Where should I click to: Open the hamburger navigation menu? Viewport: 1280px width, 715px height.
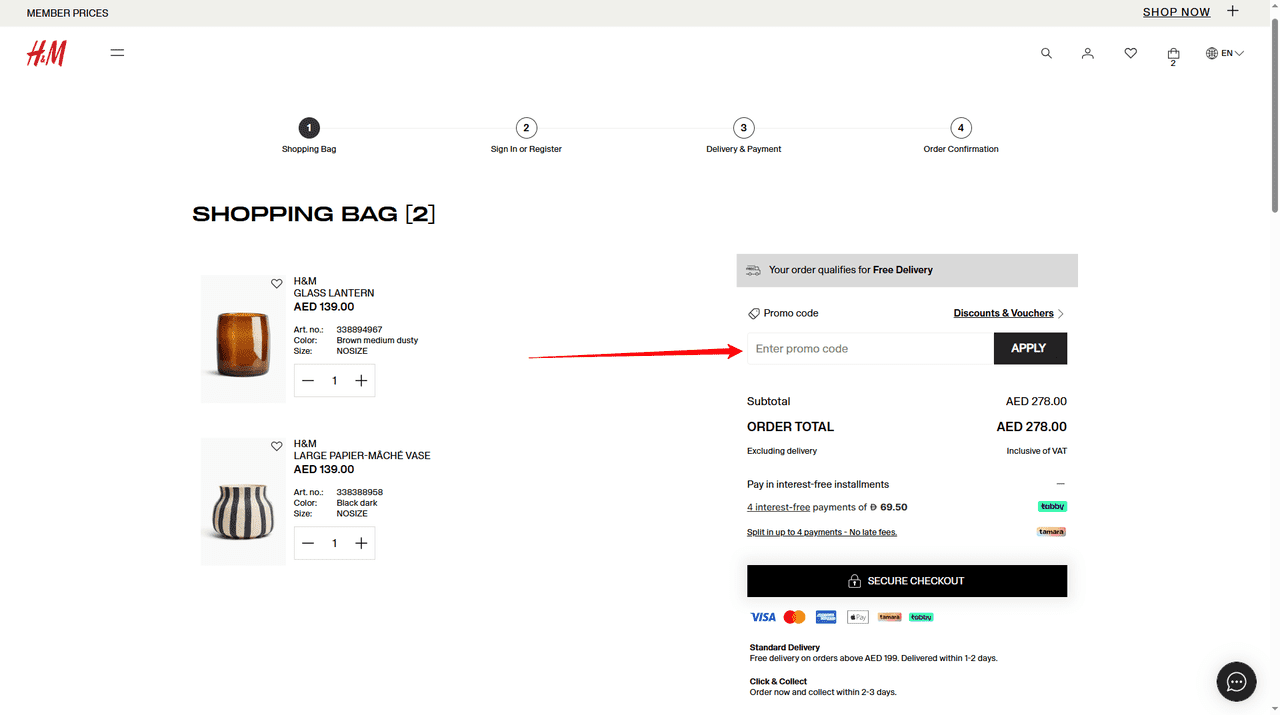point(117,53)
